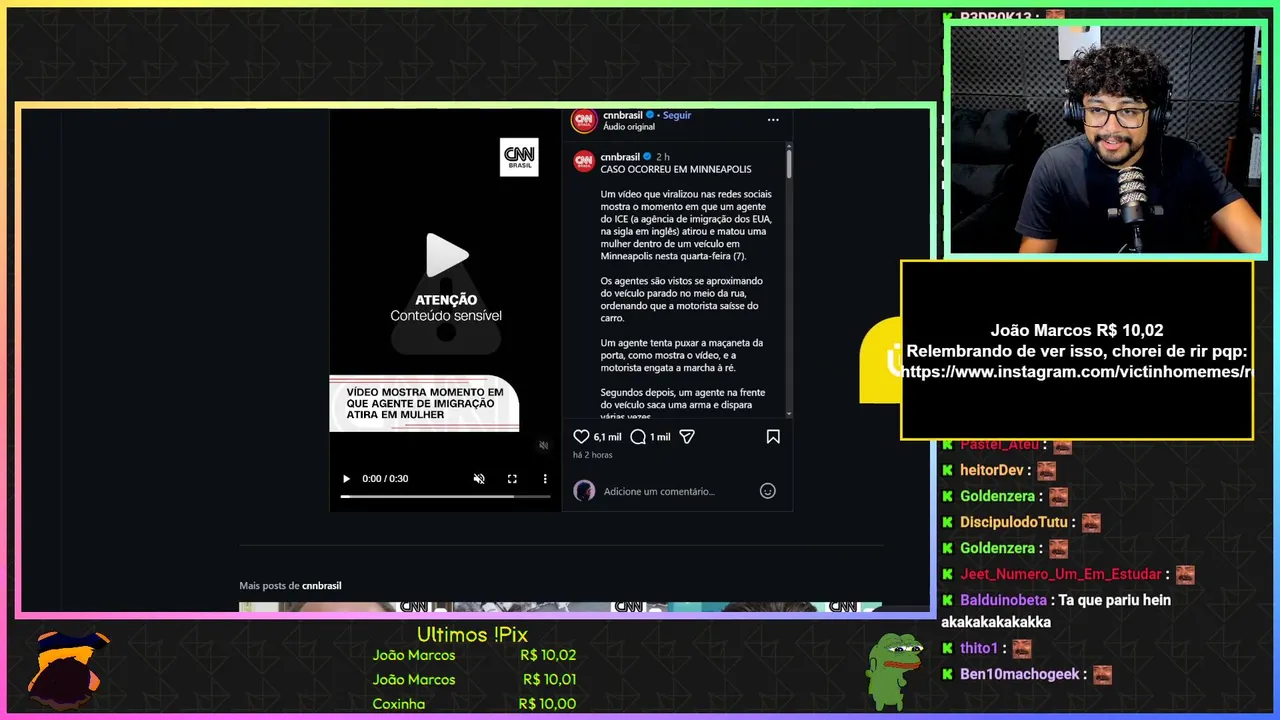Click DiscipulodoTutu username in chat
The width and height of the screenshot is (1280, 720).
pos(1014,522)
